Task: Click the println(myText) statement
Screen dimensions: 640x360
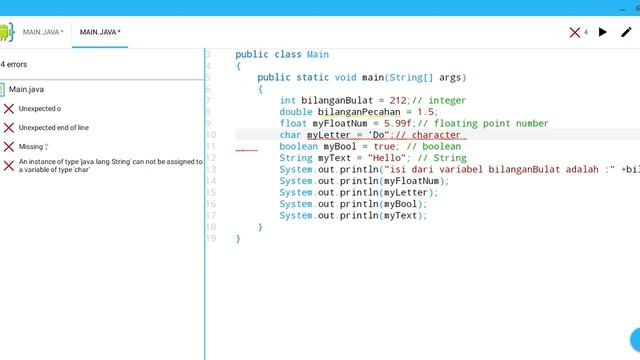Action: point(353,215)
